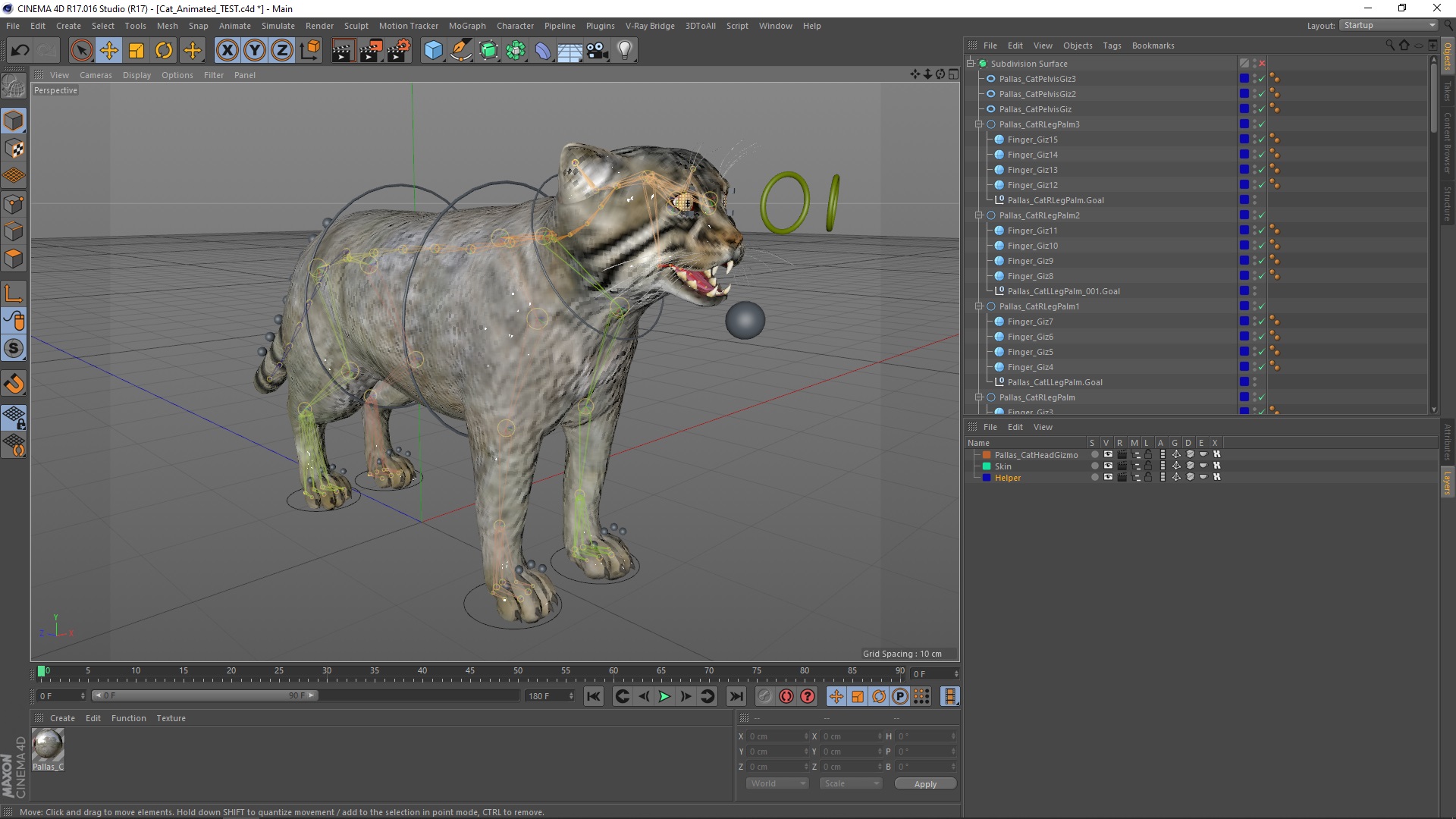Open Edit Render Settings icon

point(398,51)
